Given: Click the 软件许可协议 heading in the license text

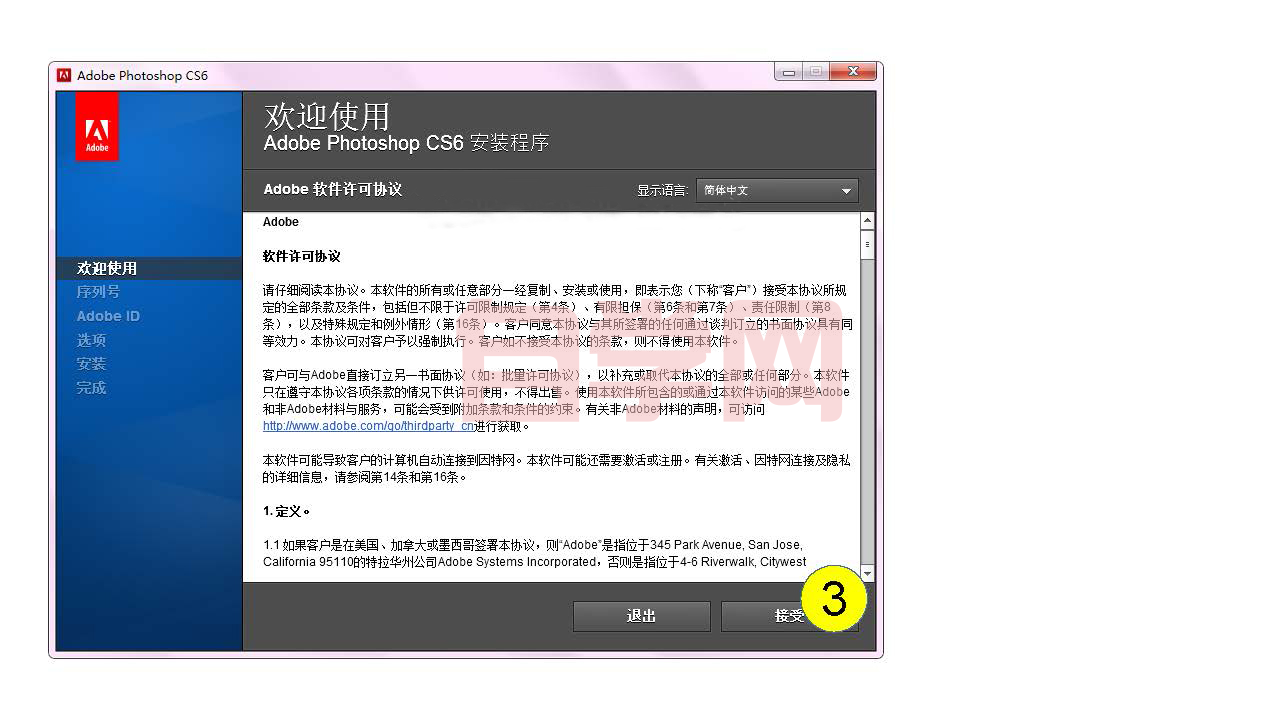Looking at the screenshot, I should tap(301, 257).
